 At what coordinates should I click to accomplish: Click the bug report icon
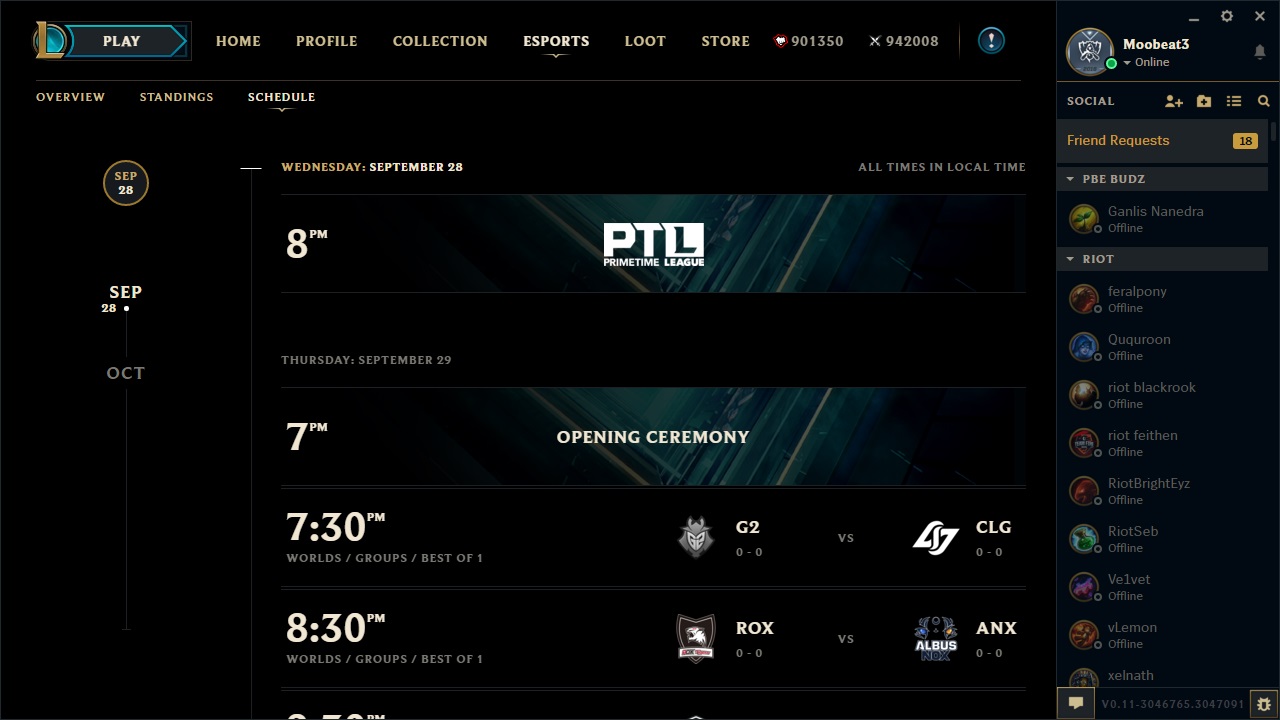click(1264, 704)
